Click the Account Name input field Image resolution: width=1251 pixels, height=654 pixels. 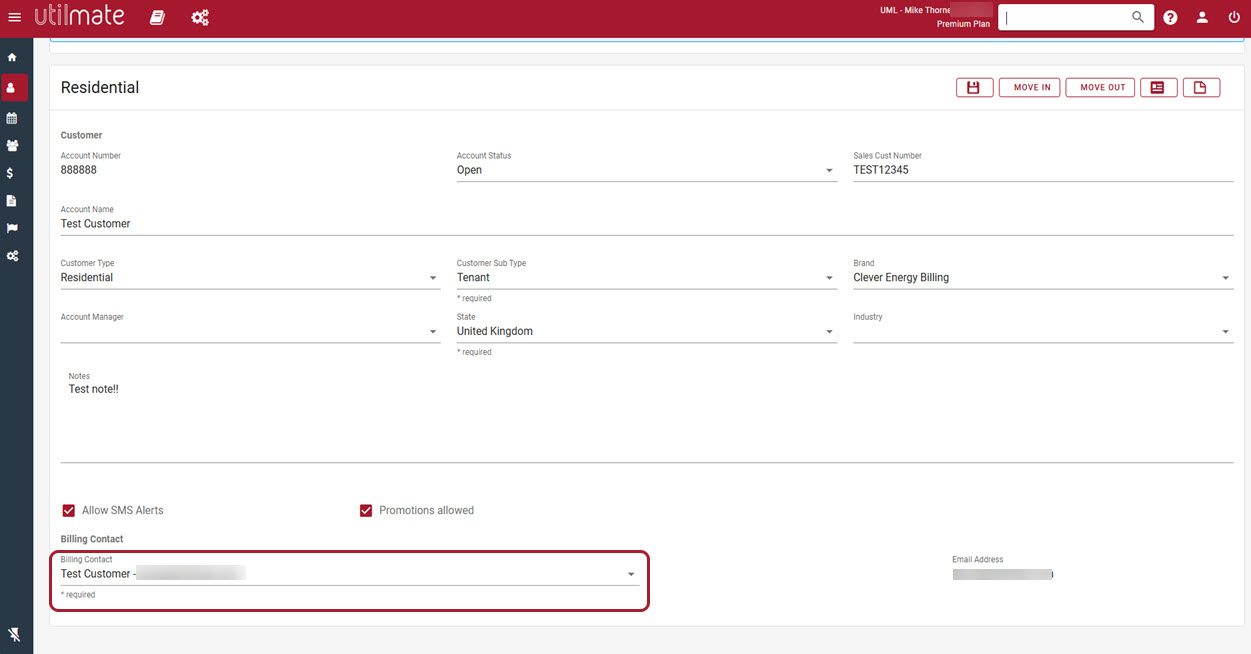[x=646, y=224]
